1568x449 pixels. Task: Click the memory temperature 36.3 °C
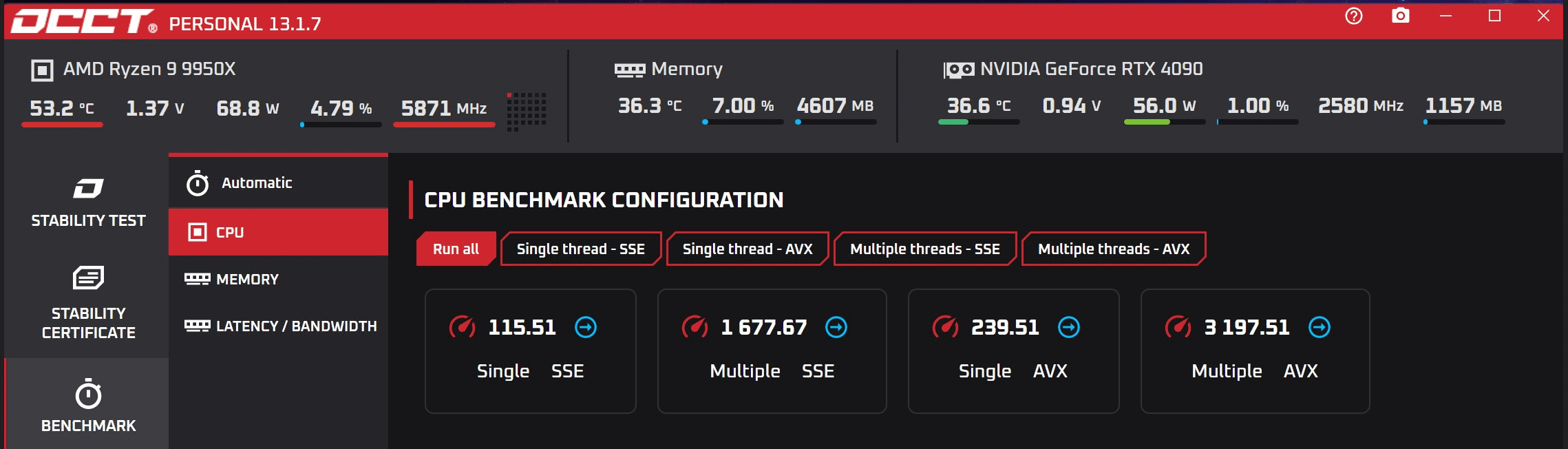click(x=650, y=105)
